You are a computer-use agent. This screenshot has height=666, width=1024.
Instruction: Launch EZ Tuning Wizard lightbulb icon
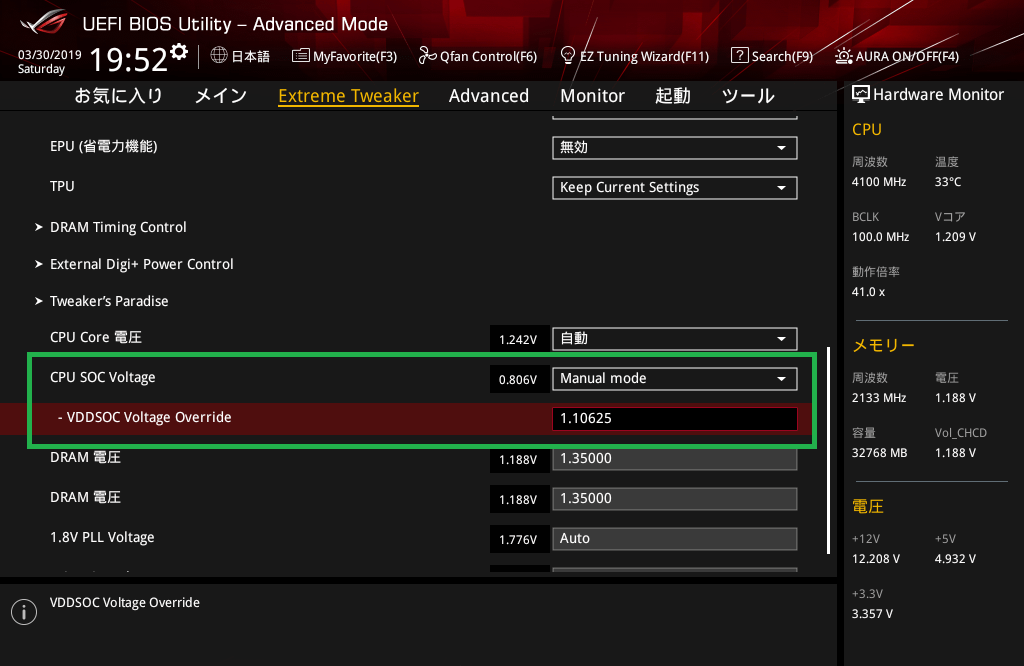tap(568, 56)
